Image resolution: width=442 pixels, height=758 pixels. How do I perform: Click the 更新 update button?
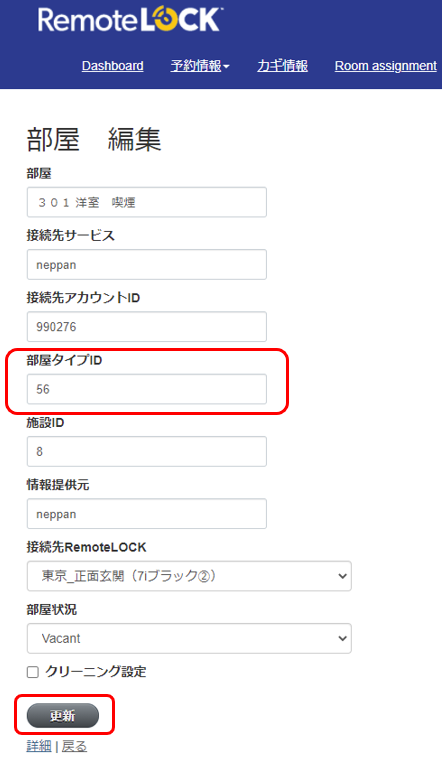(62, 715)
